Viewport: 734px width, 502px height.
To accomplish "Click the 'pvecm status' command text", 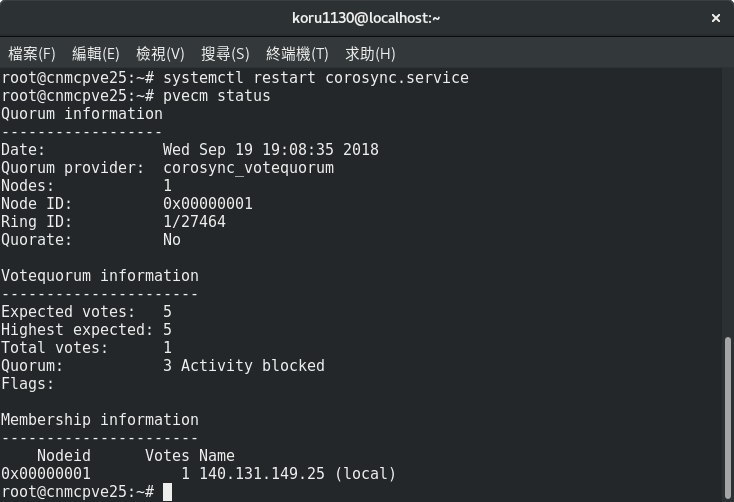I will pyautogui.click(x=216, y=96).
